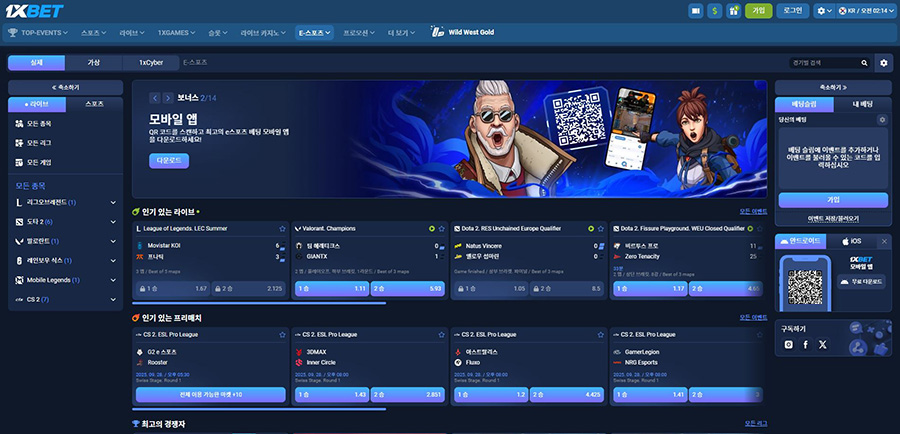Open the 프로모션 menu
The width and height of the screenshot is (900, 434).
coord(359,33)
